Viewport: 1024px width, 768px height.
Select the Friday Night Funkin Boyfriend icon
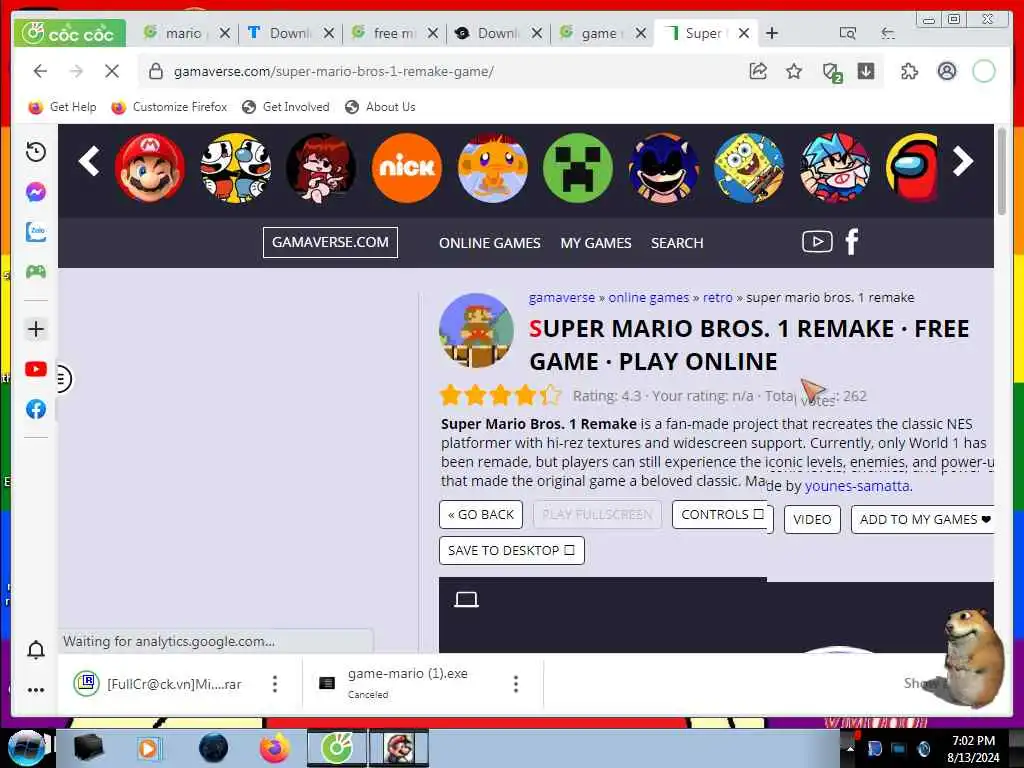[835, 168]
